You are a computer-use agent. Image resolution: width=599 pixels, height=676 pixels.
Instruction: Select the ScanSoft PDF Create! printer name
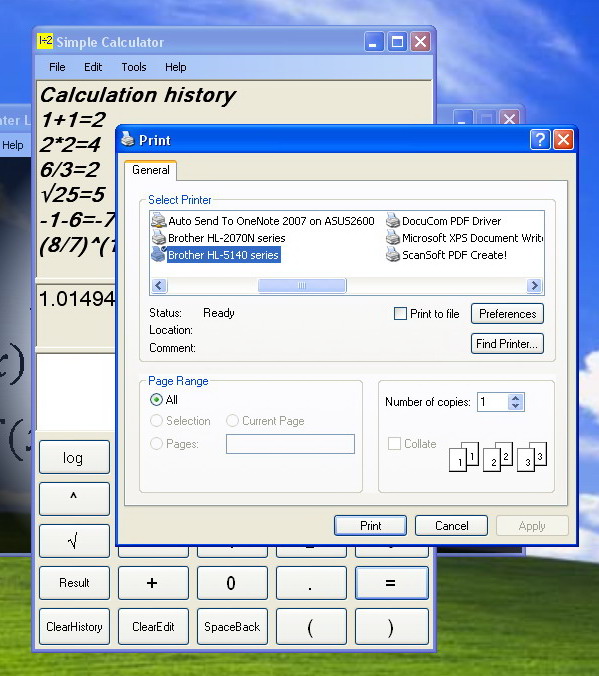coord(454,255)
